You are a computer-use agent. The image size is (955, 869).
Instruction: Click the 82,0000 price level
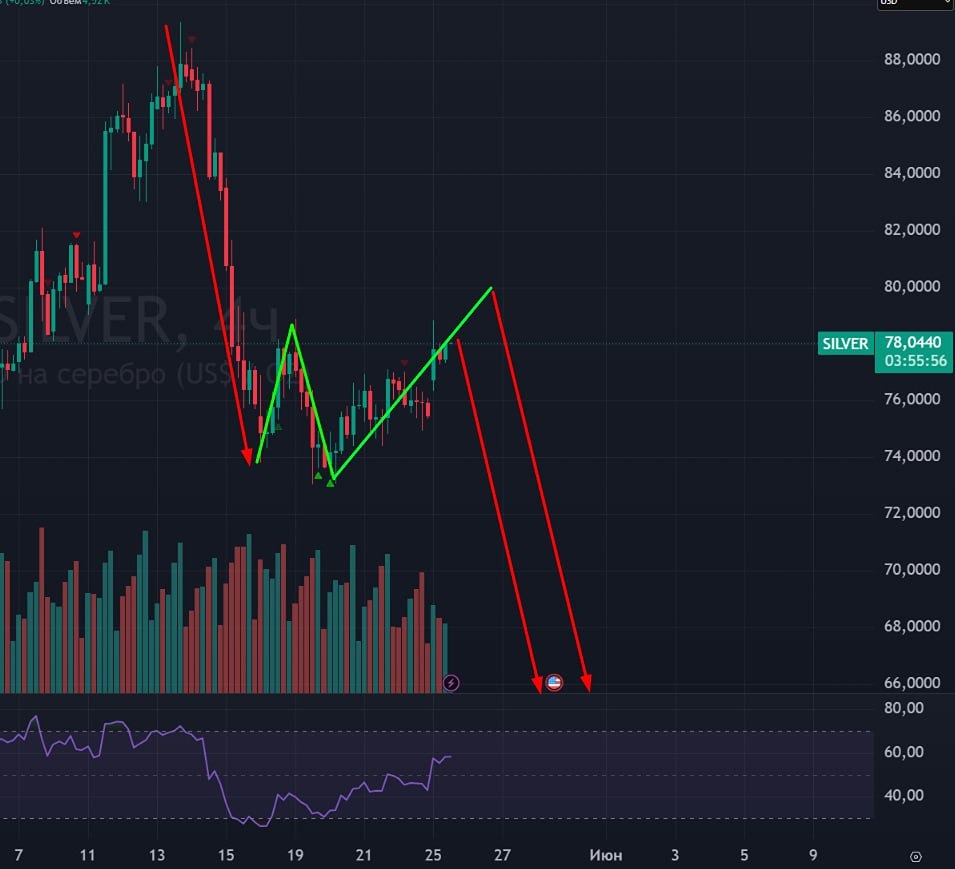click(912, 230)
